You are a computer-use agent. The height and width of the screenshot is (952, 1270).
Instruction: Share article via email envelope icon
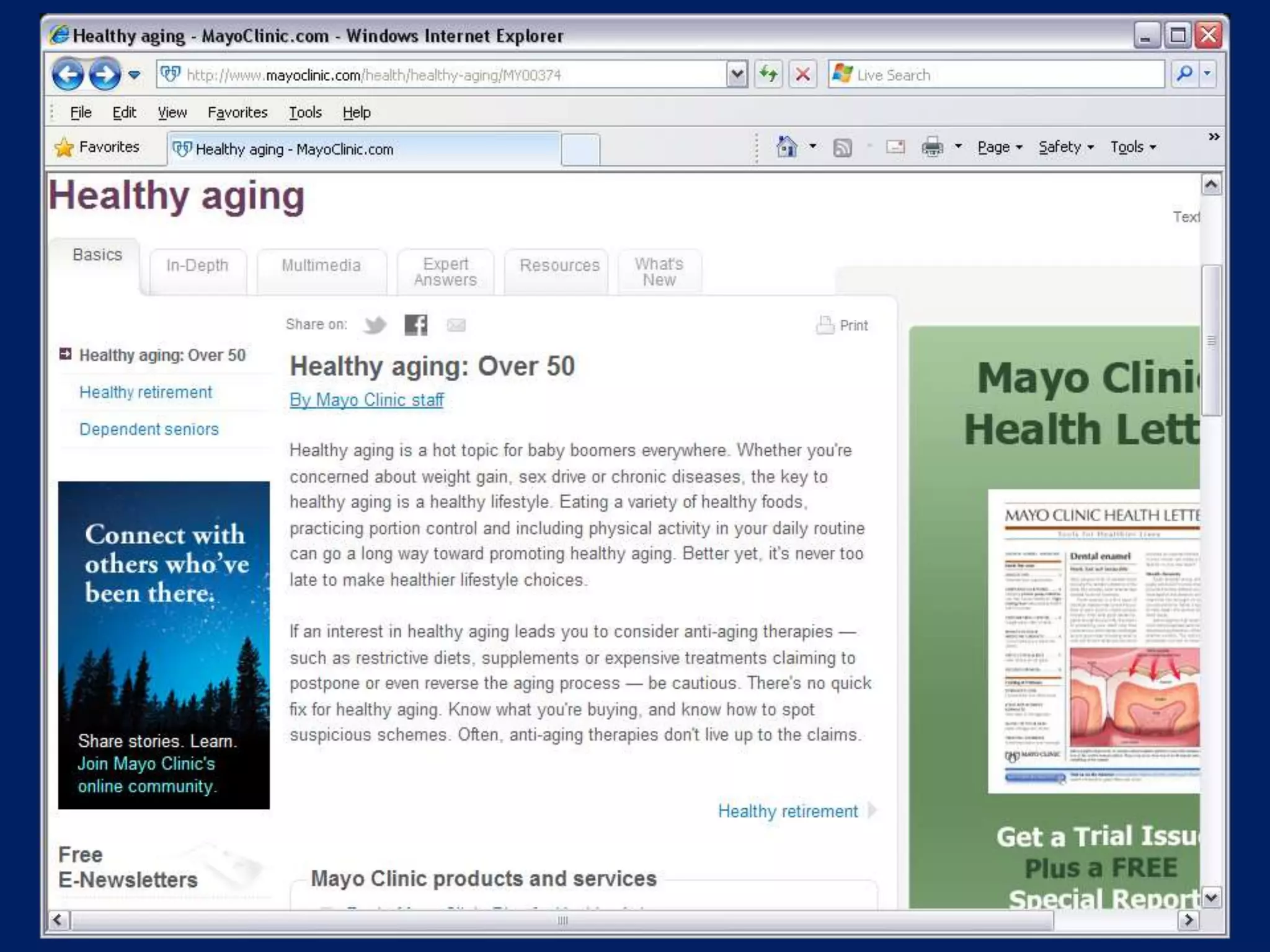tap(456, 325)
